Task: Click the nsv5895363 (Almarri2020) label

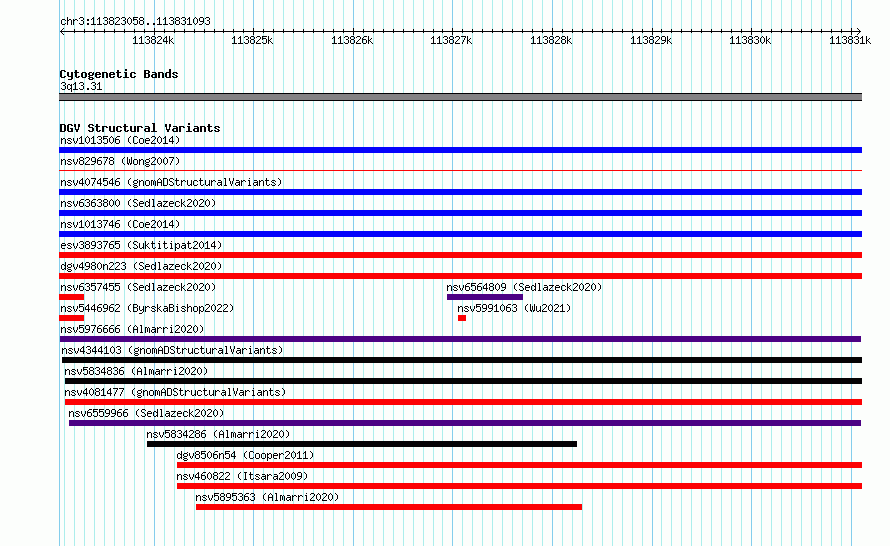Action: point(267,497)
